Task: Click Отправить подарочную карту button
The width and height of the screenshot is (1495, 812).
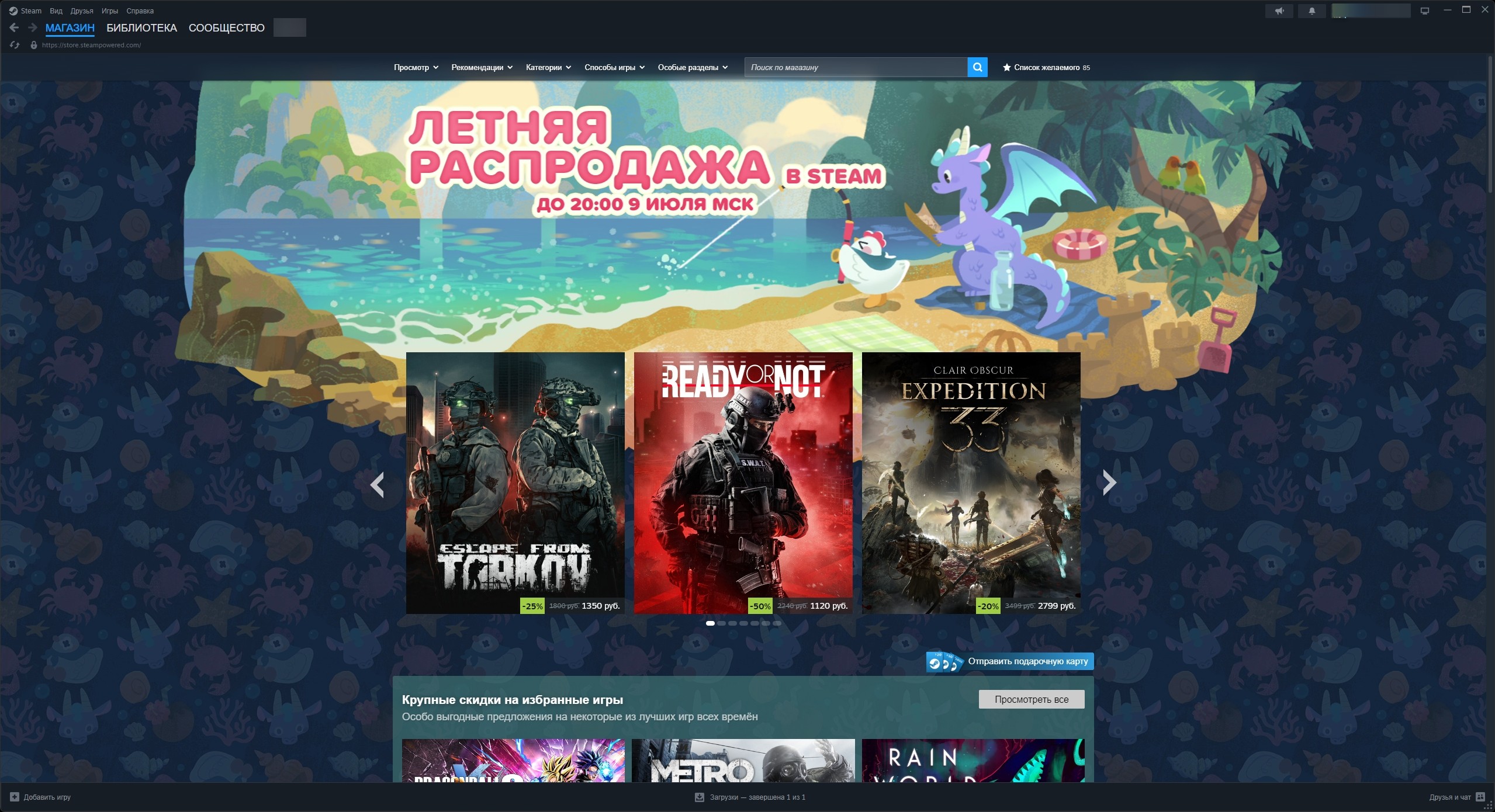Action: point(1010,661)
